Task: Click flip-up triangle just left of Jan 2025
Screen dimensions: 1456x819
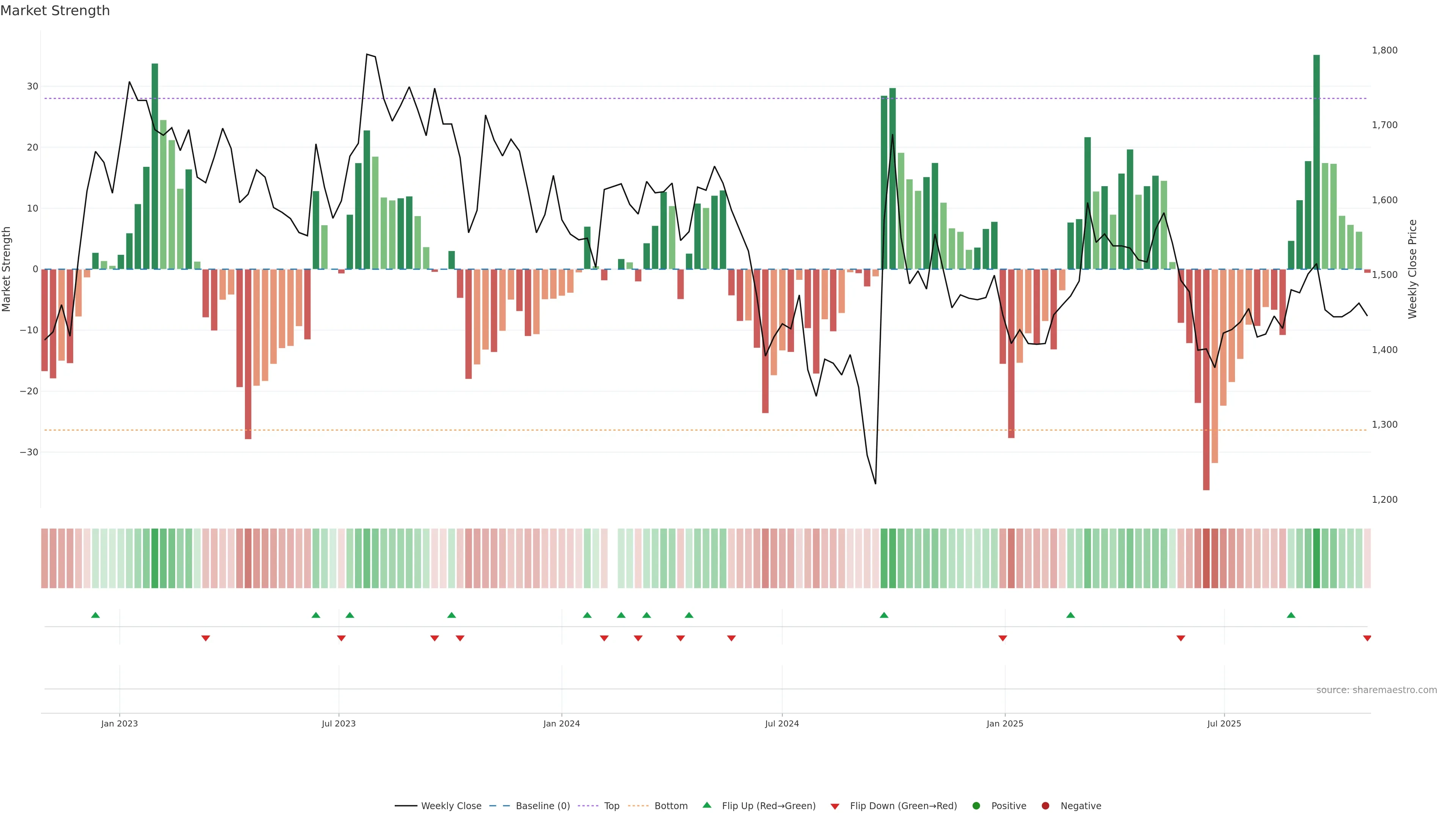Action: 884,615
